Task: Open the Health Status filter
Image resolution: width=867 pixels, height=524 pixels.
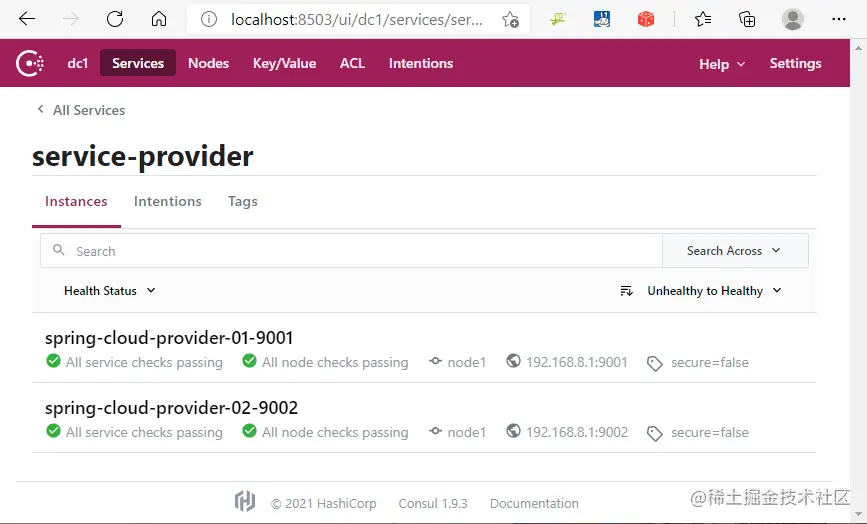Action: [x=109, y=291]
